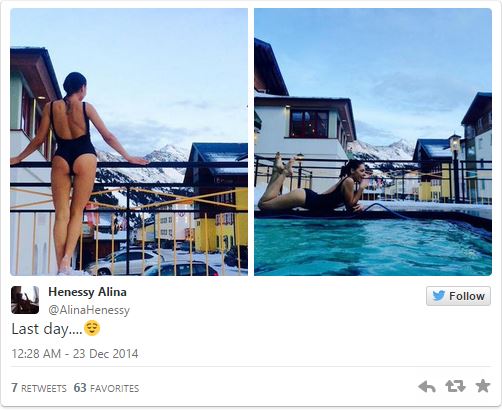The image size is (502, 410).
Task: Click the "23 Dec 2014" date text
Action: (106, 354)
